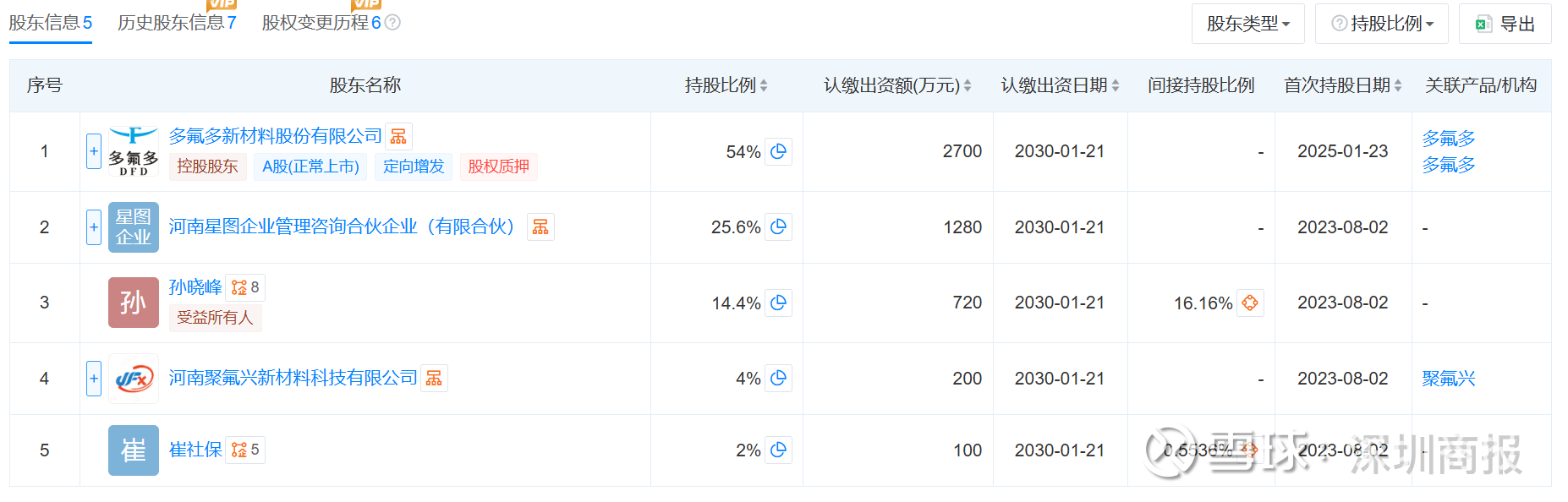Open the 股东类型 dropdown filter

[x=1247, y=24]
